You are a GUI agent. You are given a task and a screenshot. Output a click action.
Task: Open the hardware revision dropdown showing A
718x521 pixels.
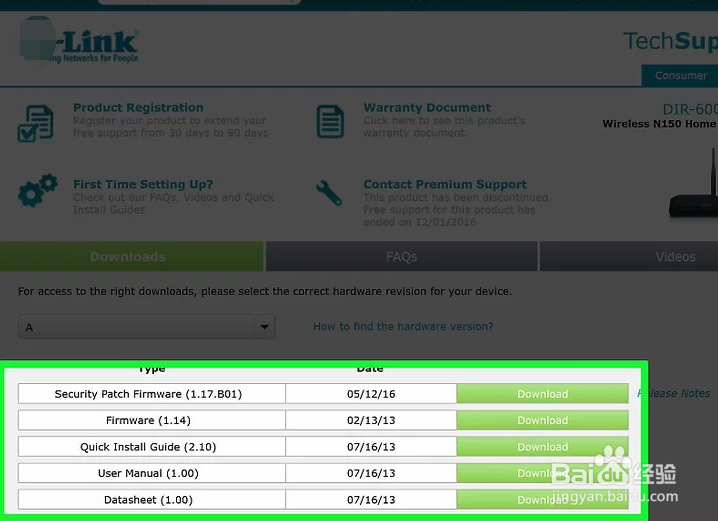[x=147, y=327]
